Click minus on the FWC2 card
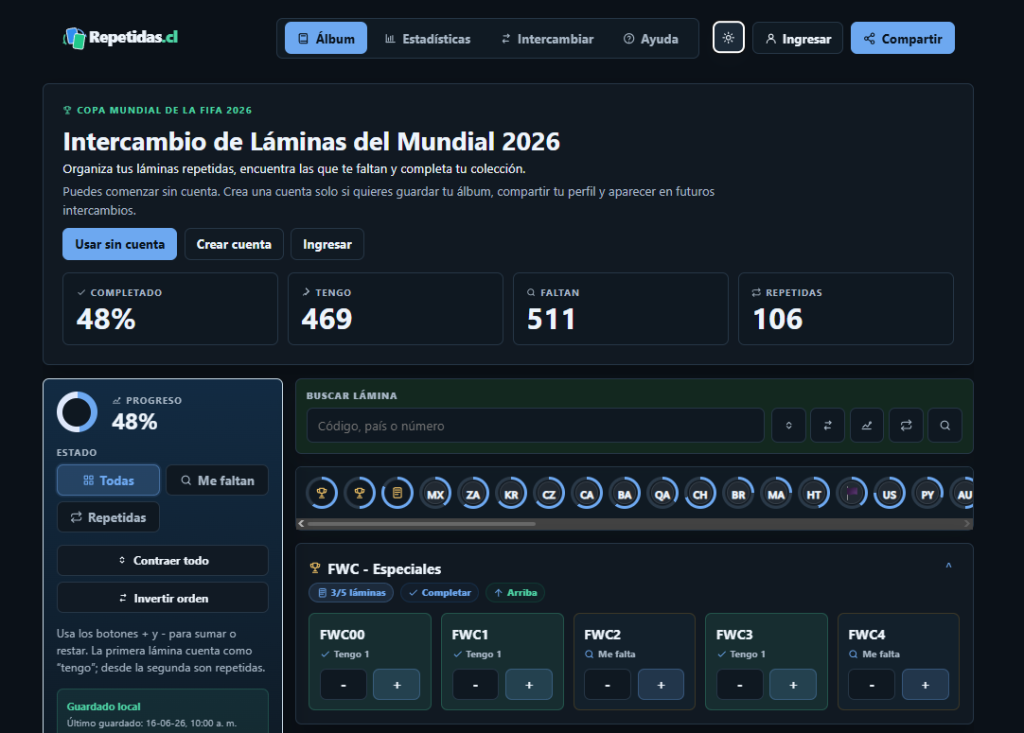 [607, 685]
